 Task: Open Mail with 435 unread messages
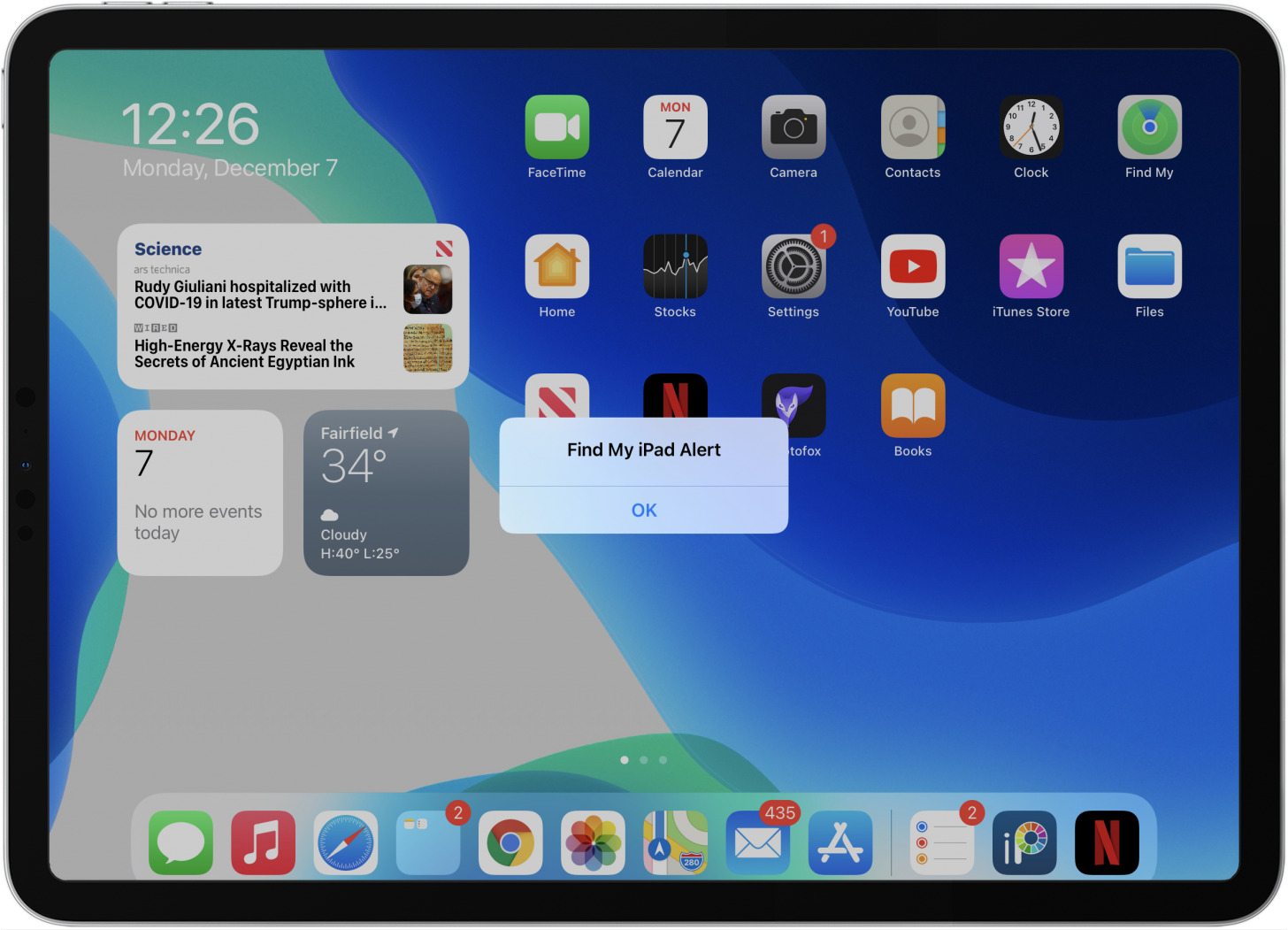tap(757, 842)
